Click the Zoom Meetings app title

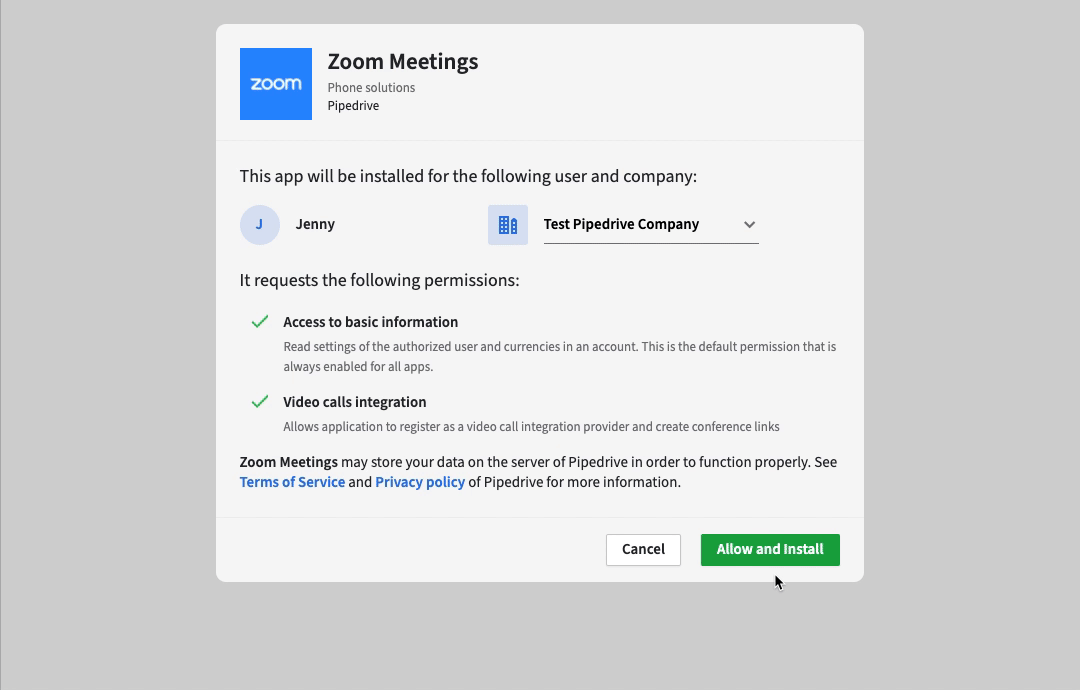403,61
